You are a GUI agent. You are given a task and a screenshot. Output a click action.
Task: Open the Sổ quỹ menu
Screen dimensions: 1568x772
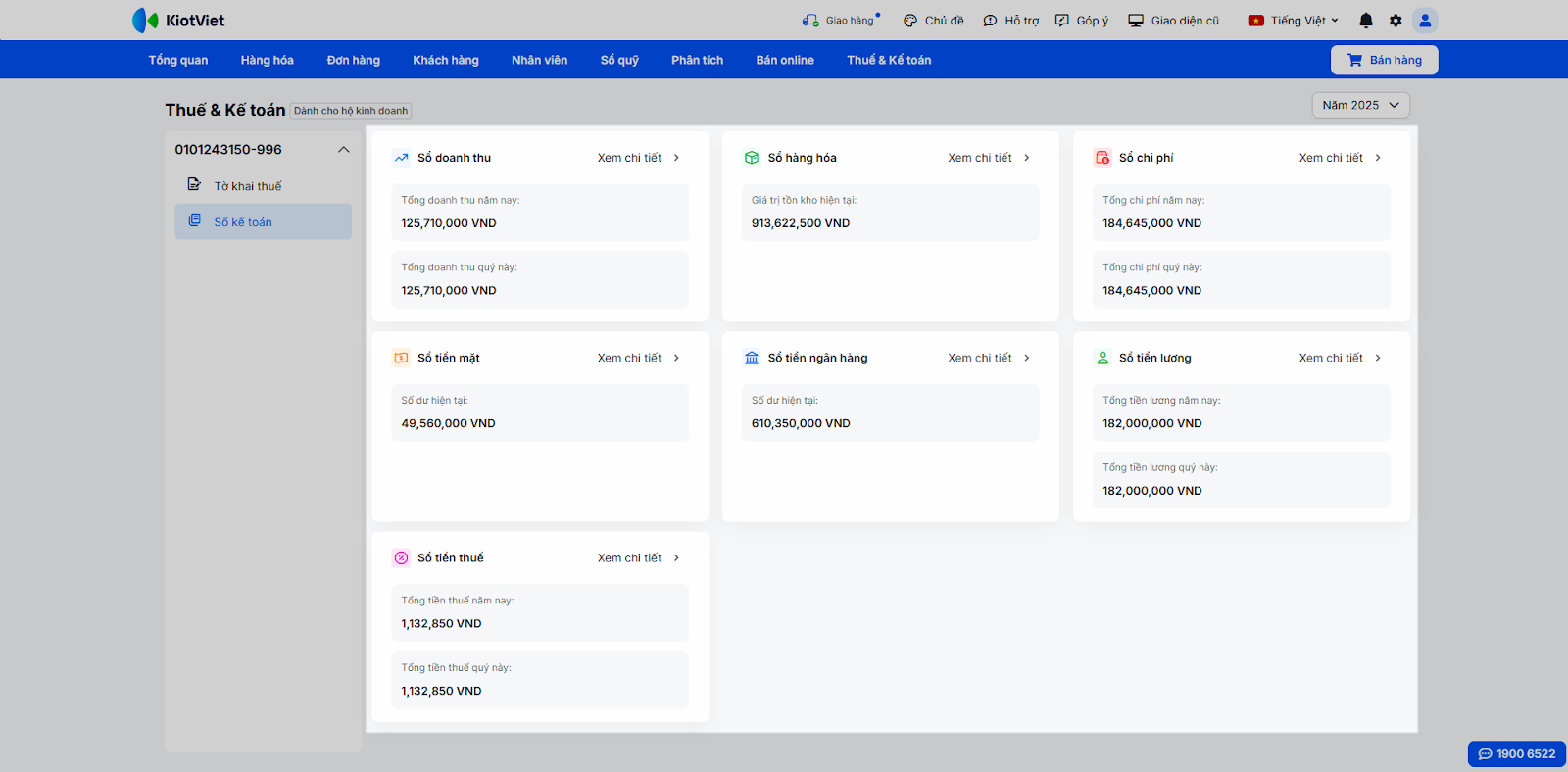619,60
